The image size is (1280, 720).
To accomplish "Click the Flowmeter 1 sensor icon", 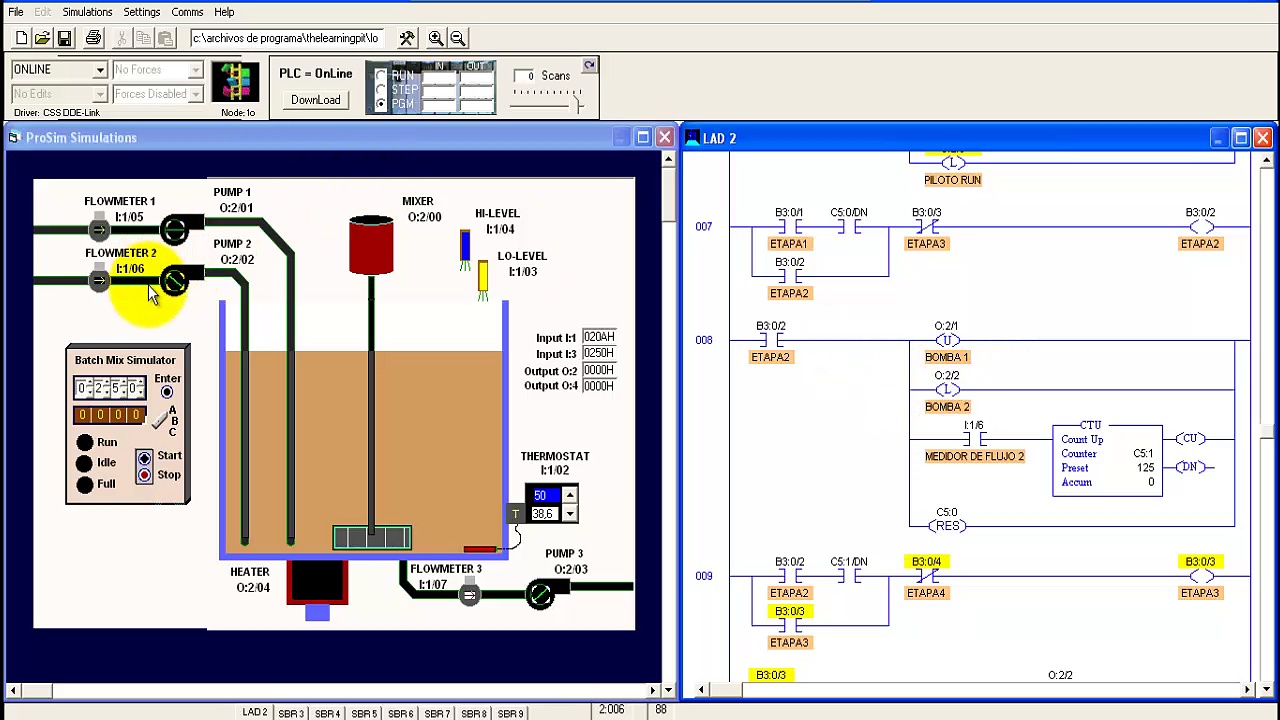I will tap(98, 230).
